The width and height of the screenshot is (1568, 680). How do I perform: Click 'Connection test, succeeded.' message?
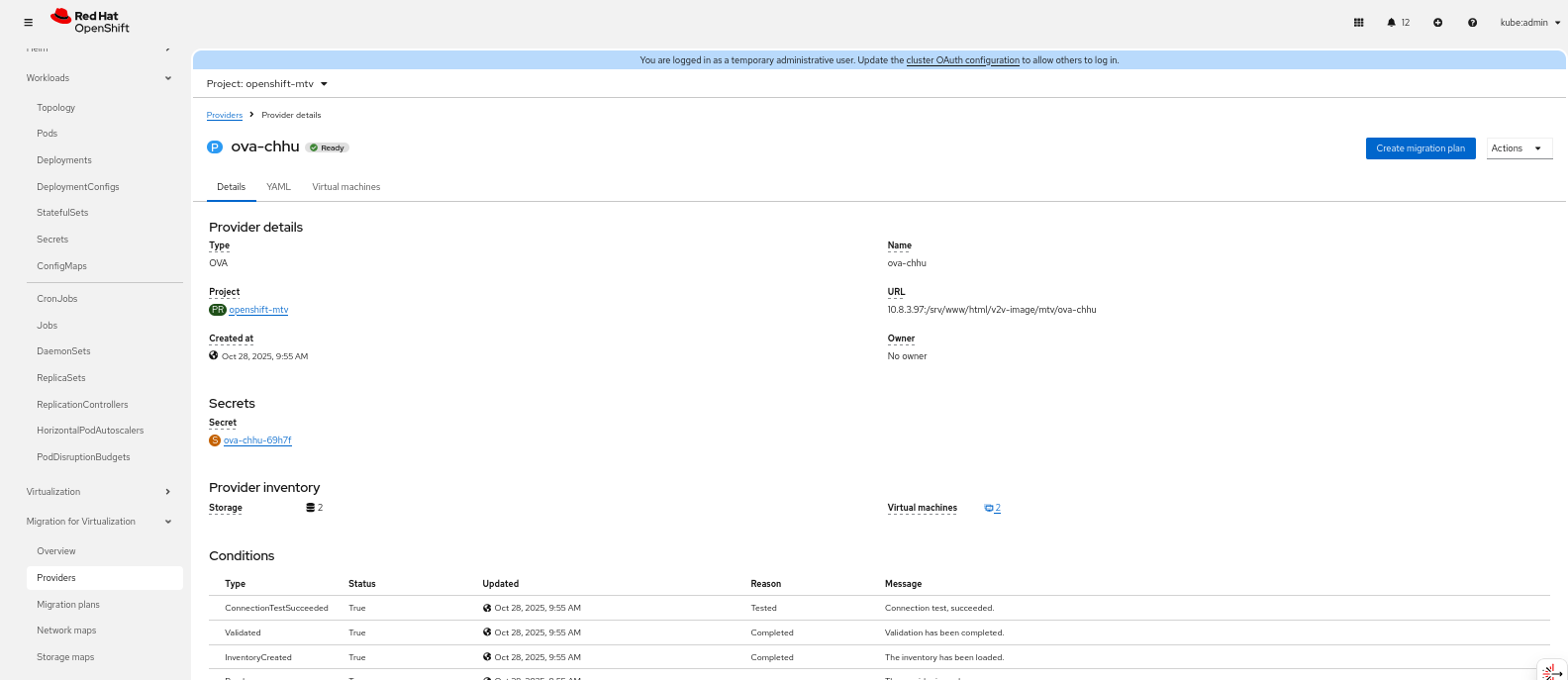(x=939, y=608)
